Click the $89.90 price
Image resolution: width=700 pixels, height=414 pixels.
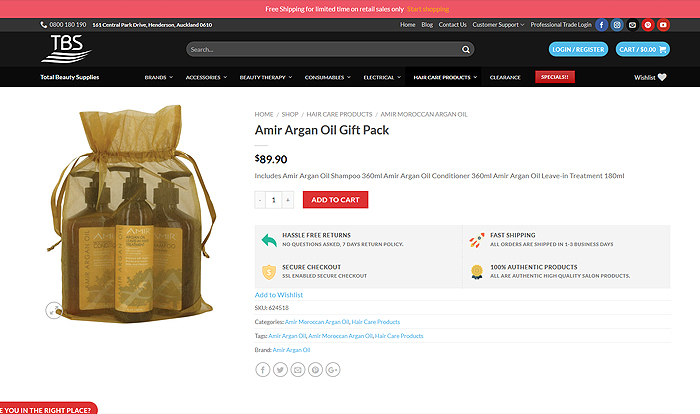pyautogui.click(x=271, y=159)
